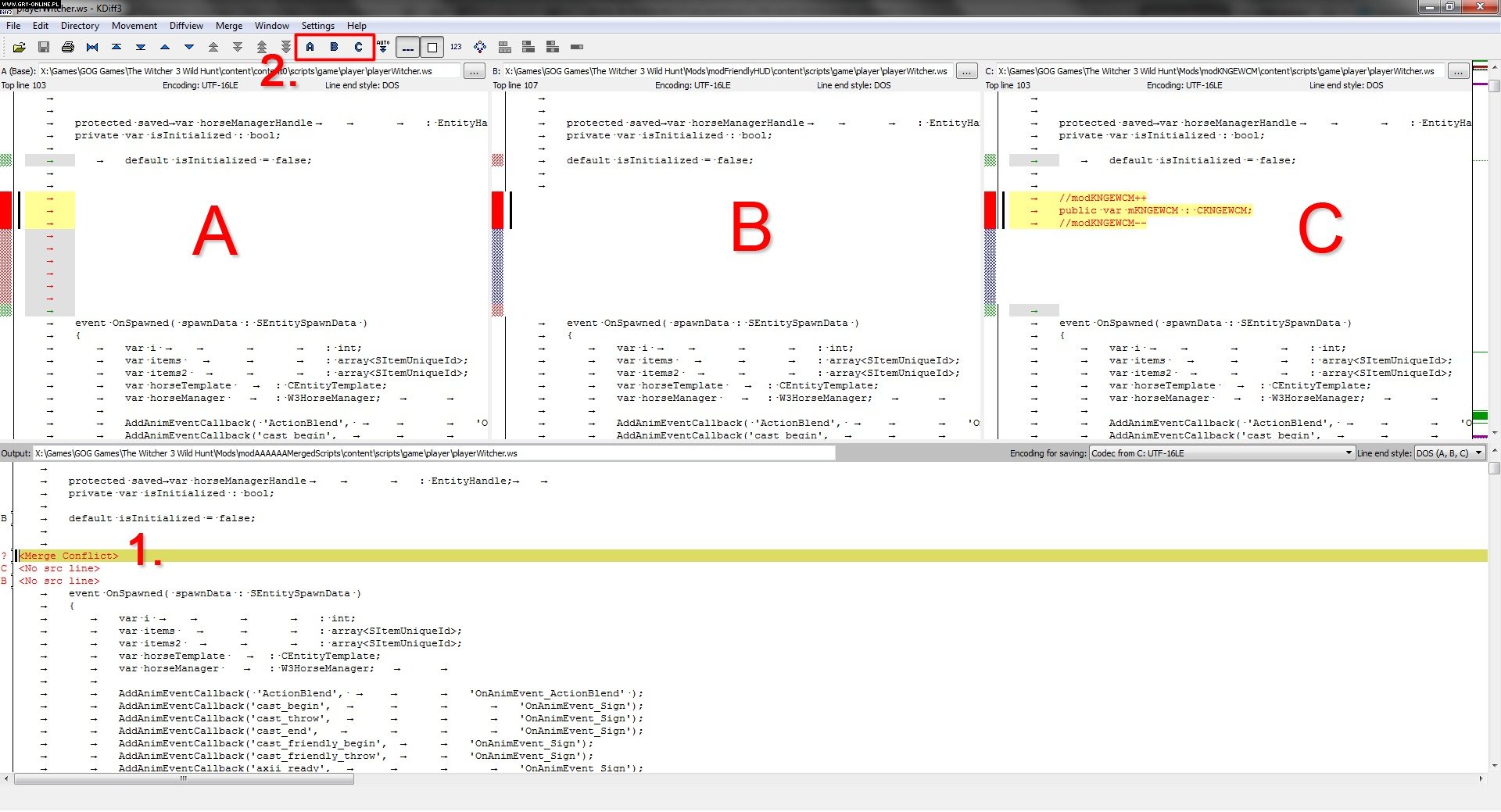
Task: Select lines from source C
Action: pos(359,47)
